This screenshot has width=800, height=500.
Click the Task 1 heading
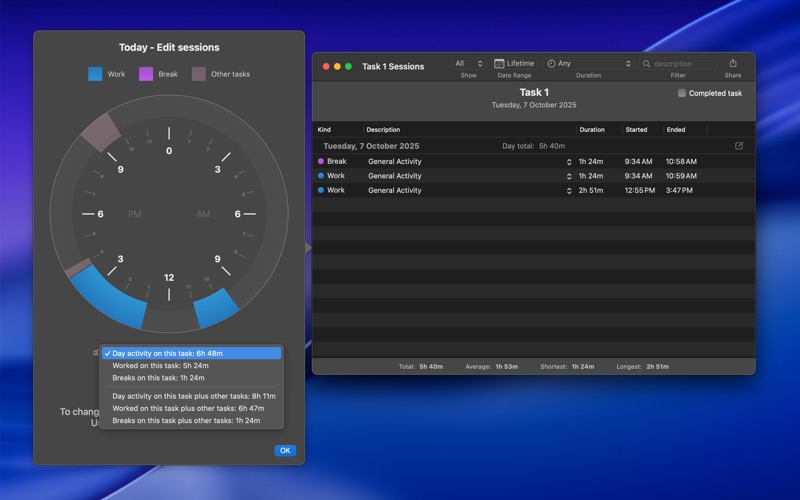pos(534,92)
